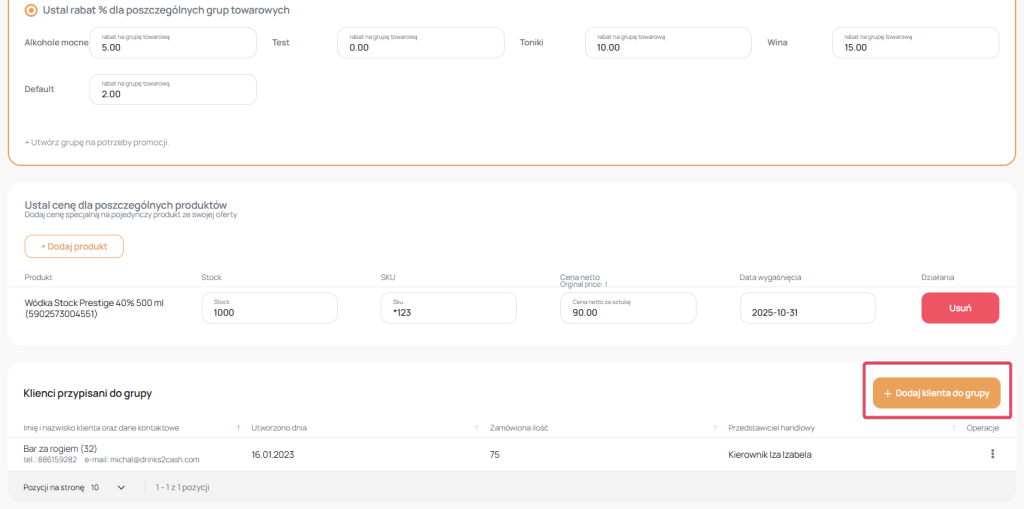This screenshot has width=1024, height=509.
Task: Sort by Przedstawiciel handlowy column arrow
Action: [953, 428]
